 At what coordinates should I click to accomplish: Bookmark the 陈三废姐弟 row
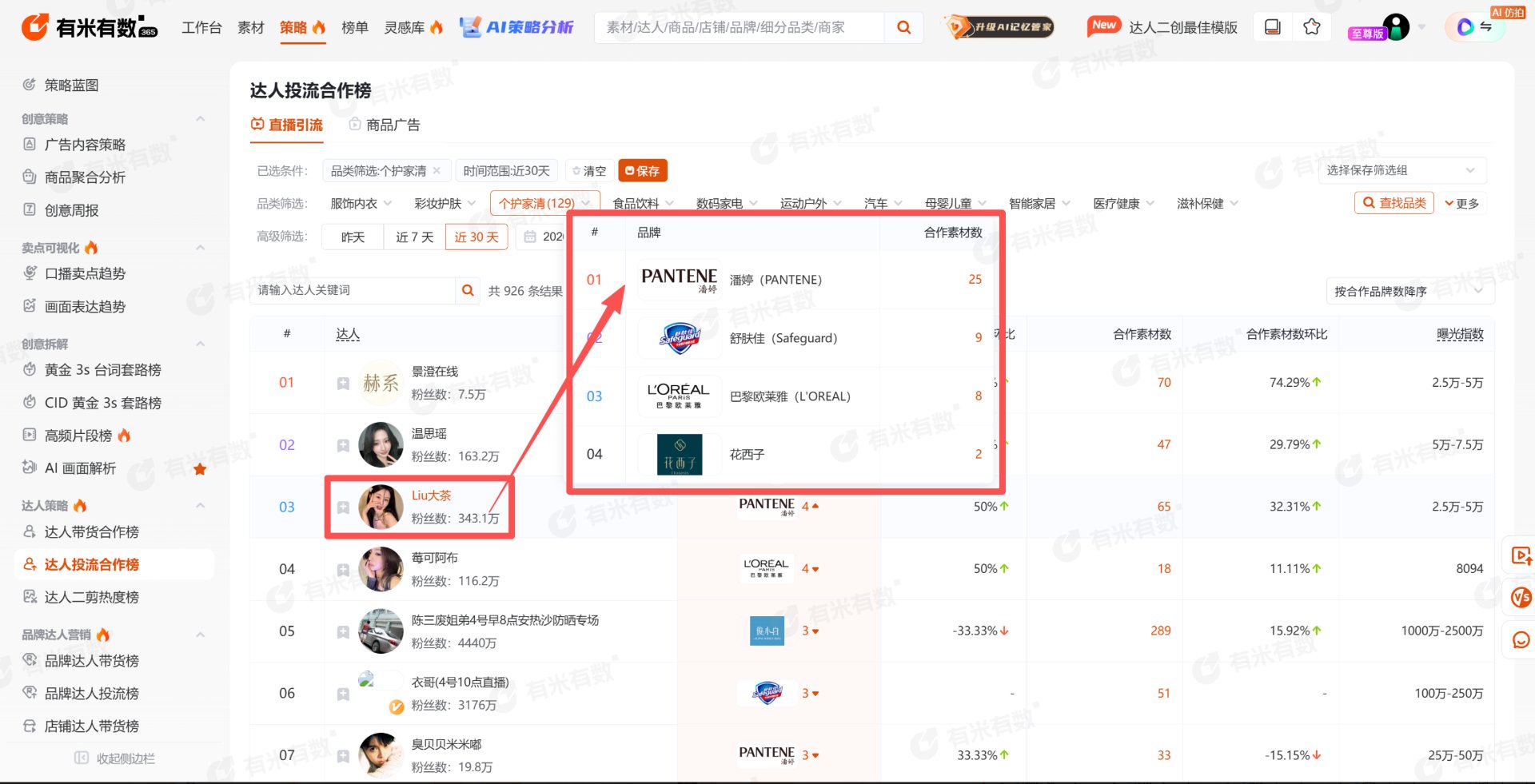tap(343, 631)
